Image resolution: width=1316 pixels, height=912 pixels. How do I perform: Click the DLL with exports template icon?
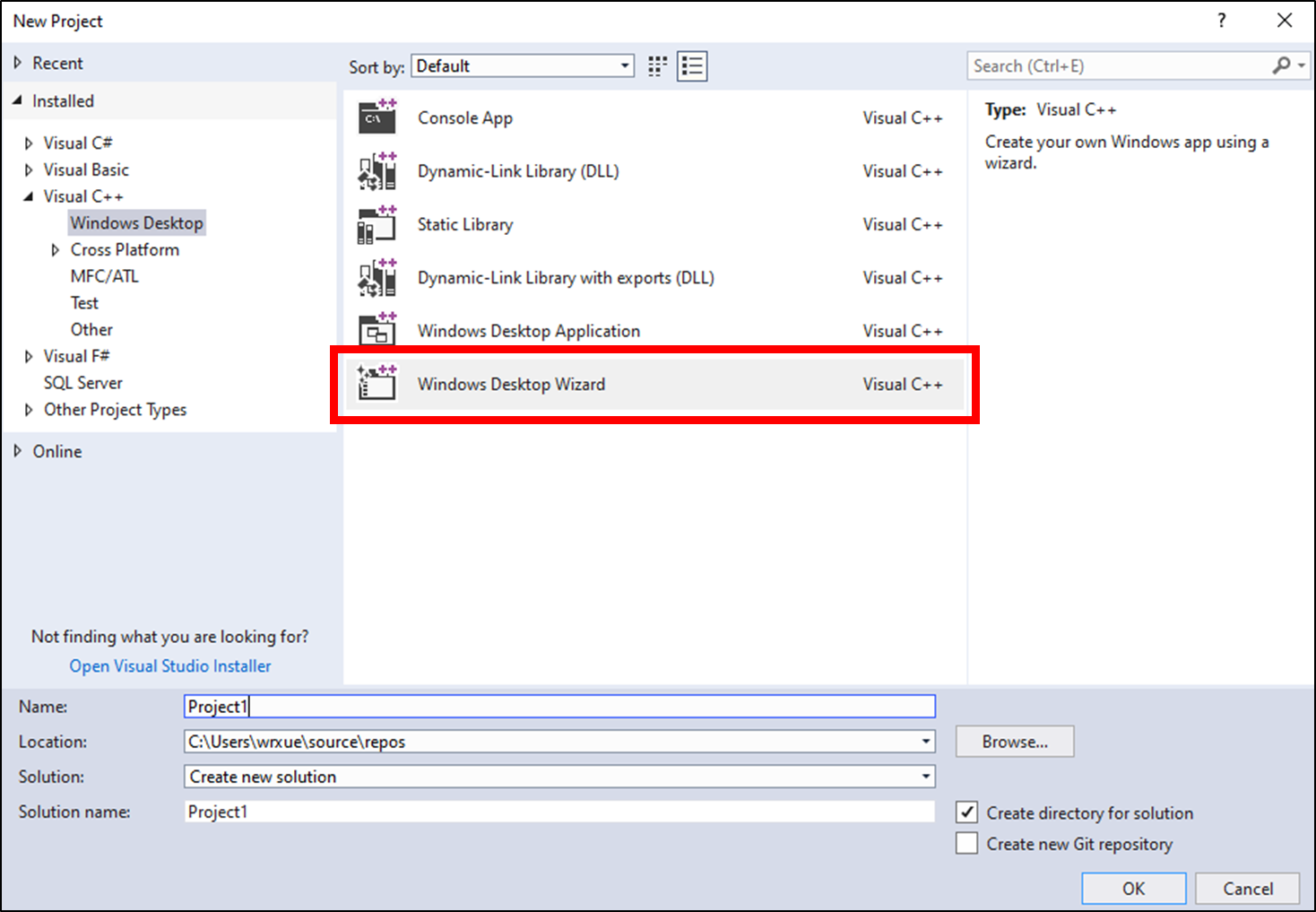pyautogui.click(x=377, y=277)
